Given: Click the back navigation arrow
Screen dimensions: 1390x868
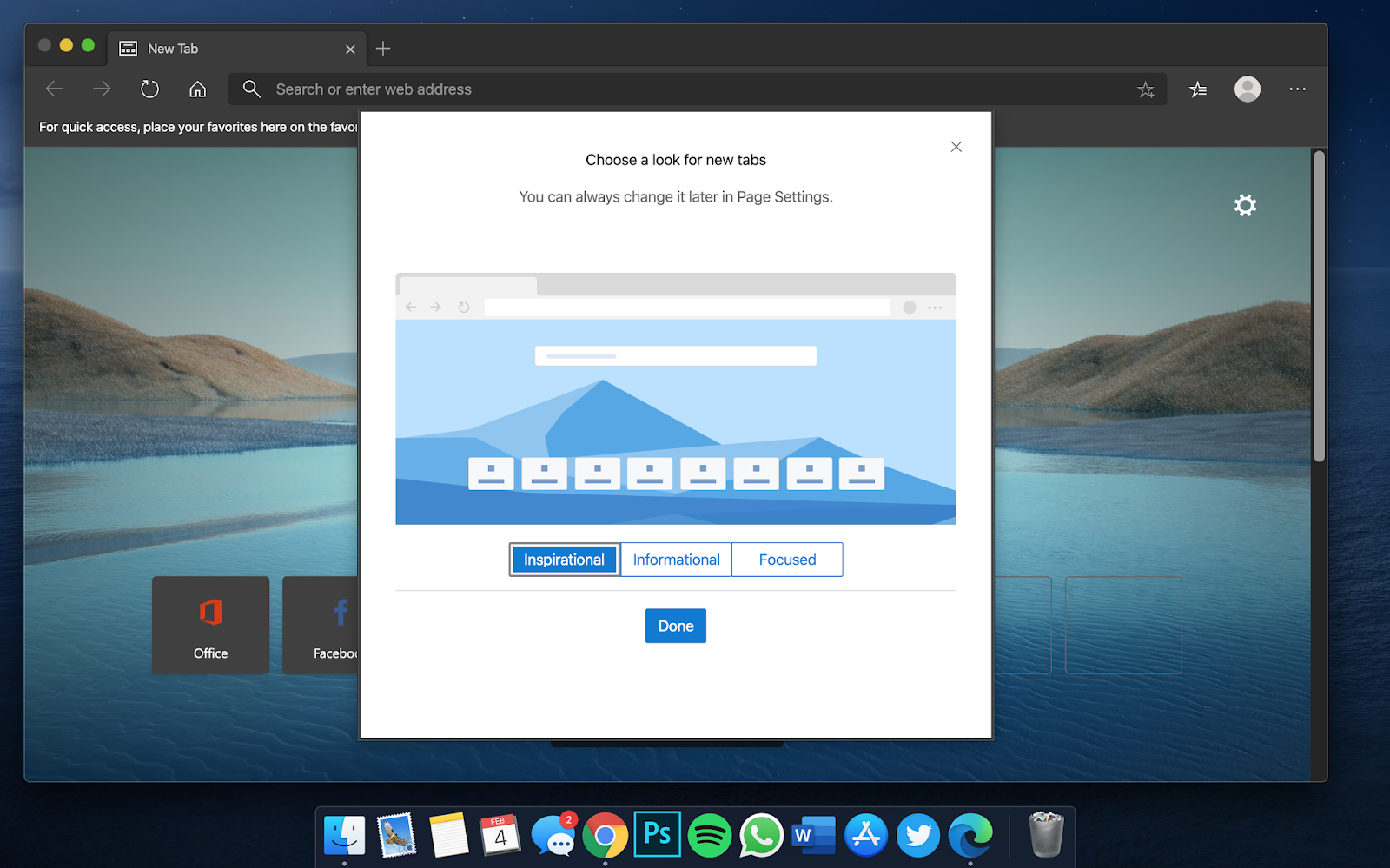Looking at the screenshot, I should (54, 89).
